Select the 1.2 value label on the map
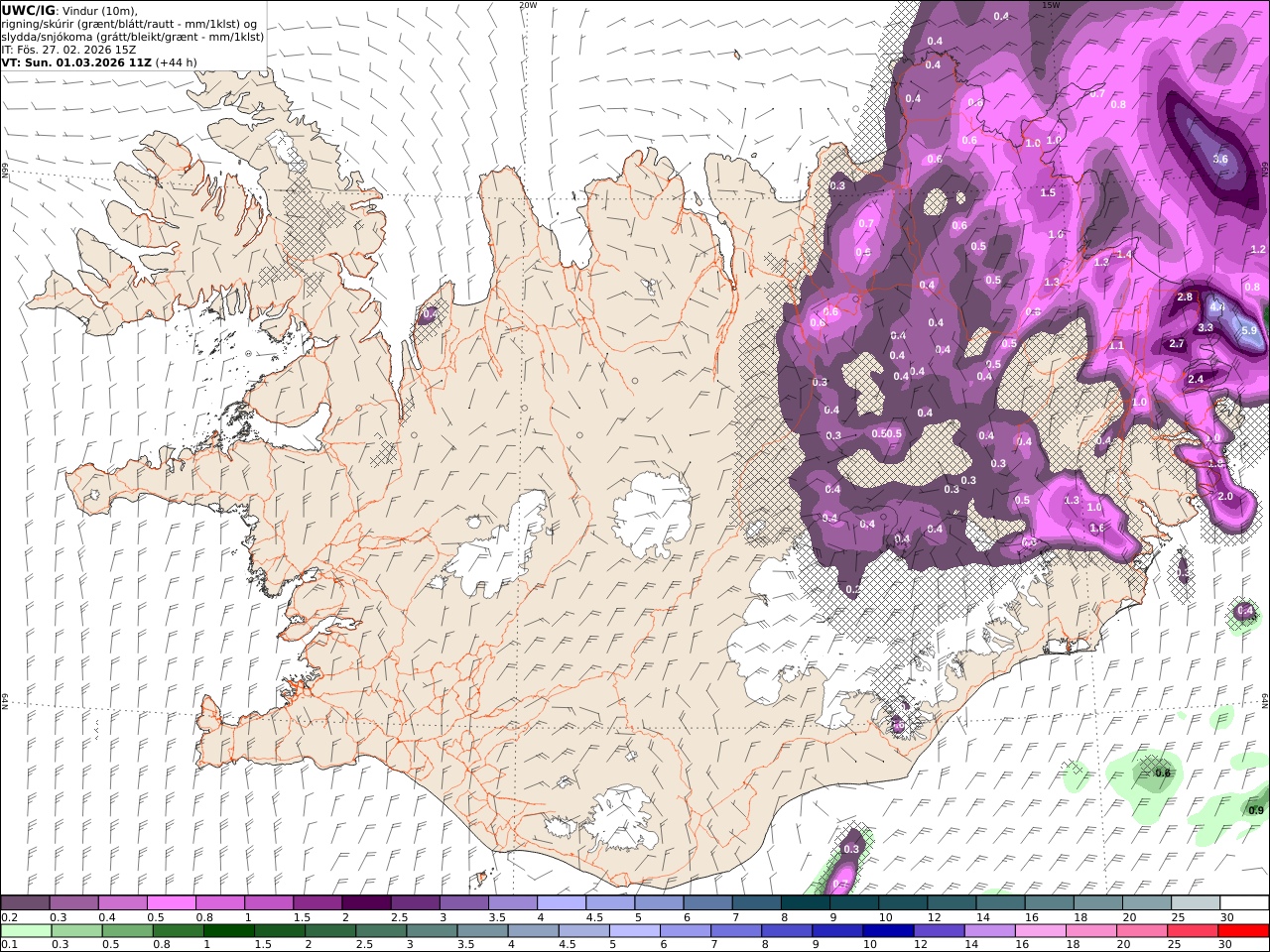The width and height of the screenshot is (1270, 952). pyautogui.click(x=1258, y=250)
